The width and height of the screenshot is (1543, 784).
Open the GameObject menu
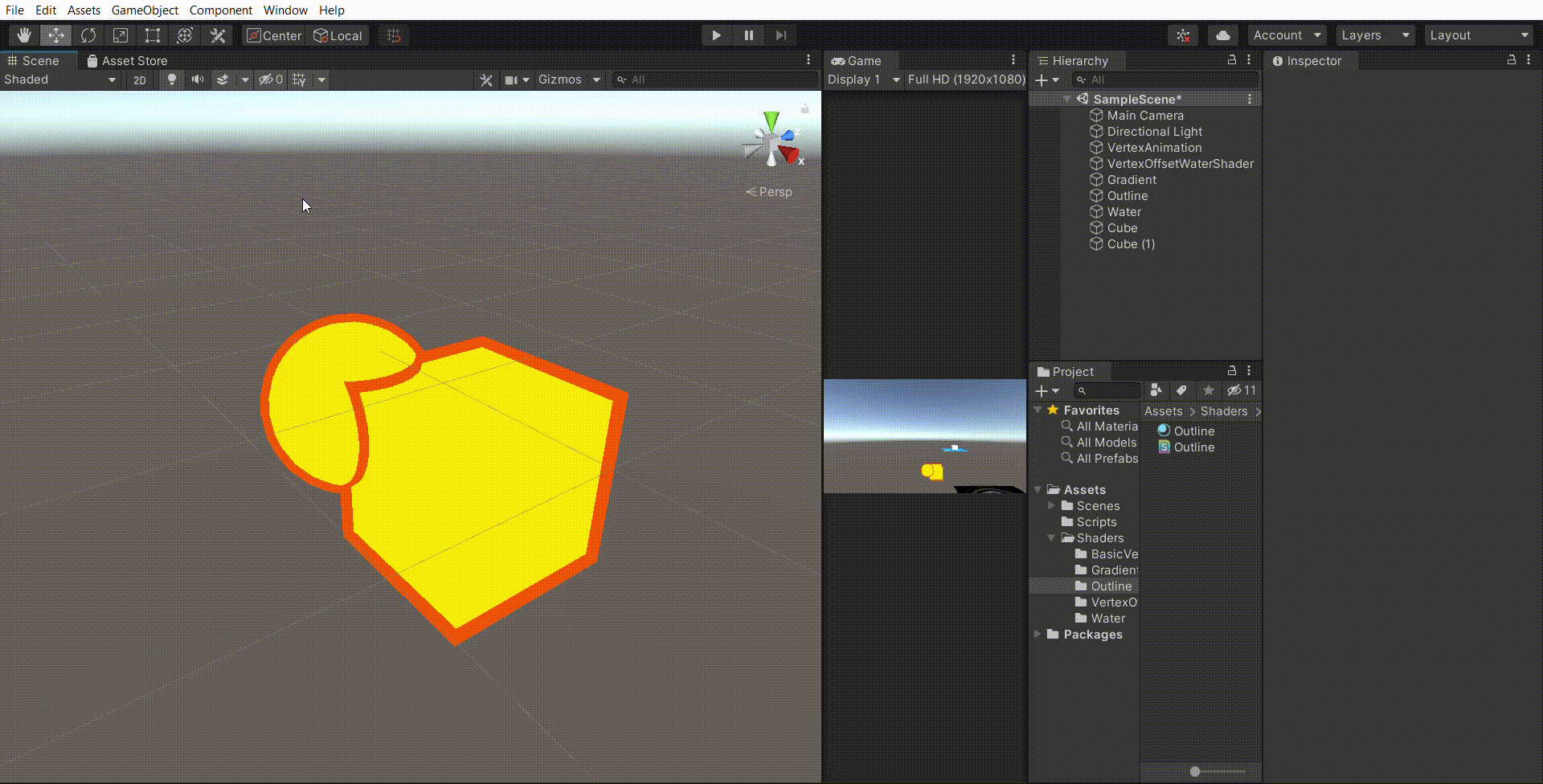point(145,10)
